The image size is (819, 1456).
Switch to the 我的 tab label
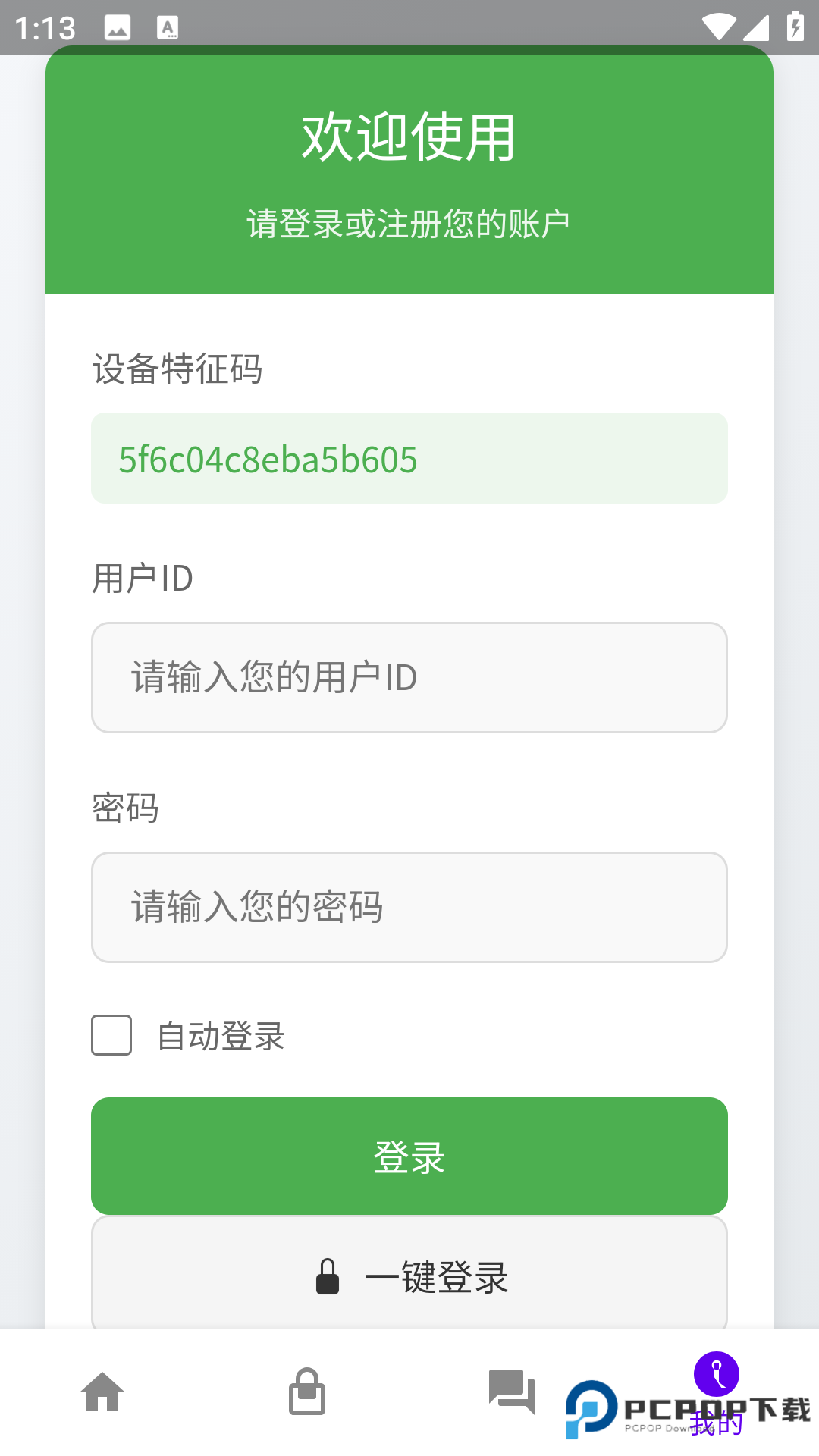click(x=717, y=1423)
